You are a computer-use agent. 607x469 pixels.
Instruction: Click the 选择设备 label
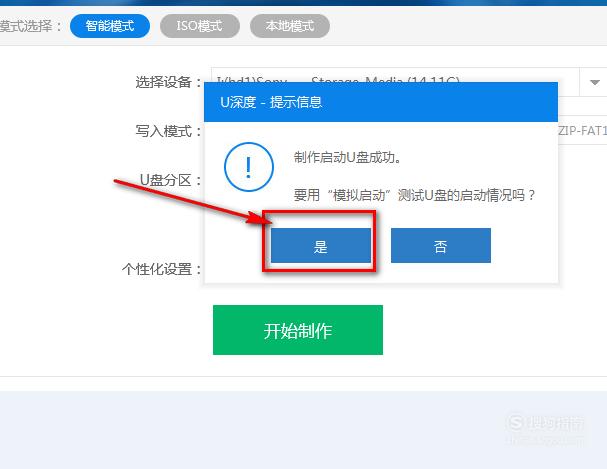click(168, 82)
